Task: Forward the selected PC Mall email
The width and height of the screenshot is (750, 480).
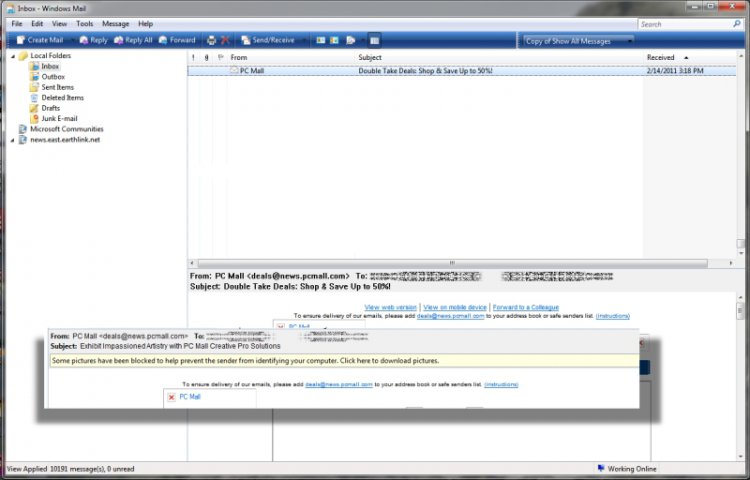Action: pyautogui.click(x=177, y=40)
